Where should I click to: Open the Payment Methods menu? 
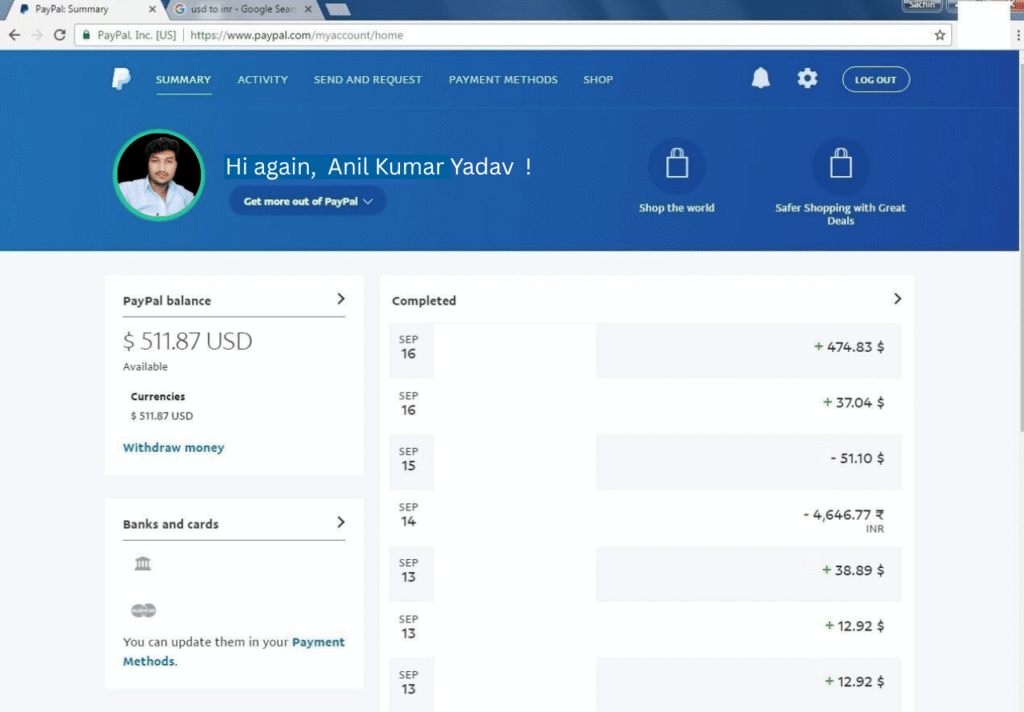click(x=503, y=80)
